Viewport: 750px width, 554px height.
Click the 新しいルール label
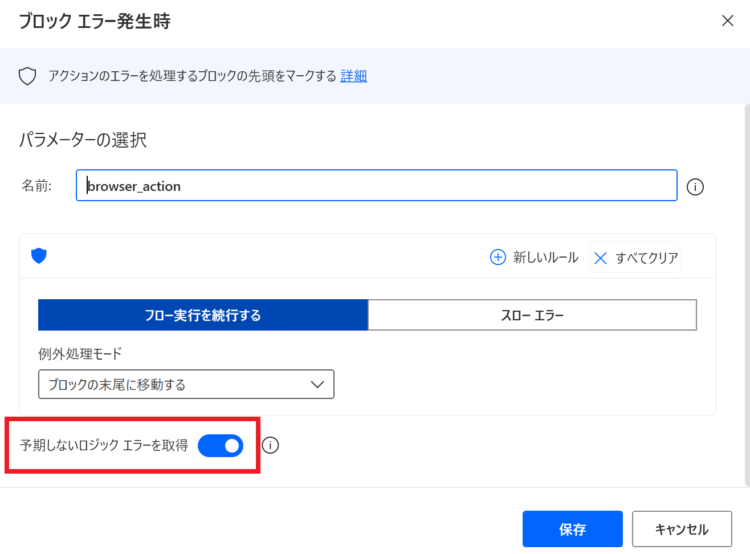point(546,257)
